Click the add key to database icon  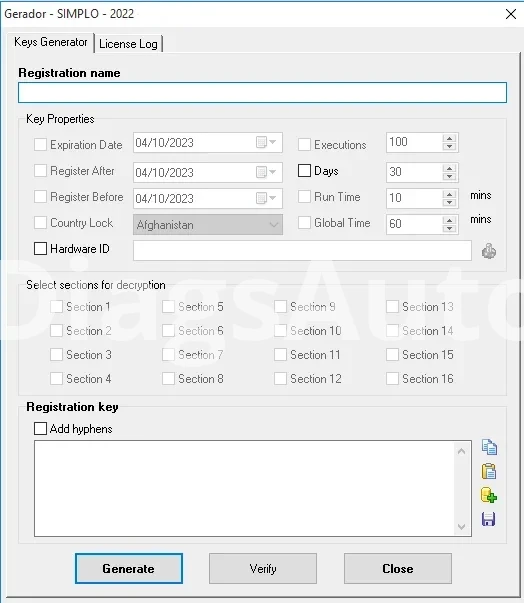(489, 495)
